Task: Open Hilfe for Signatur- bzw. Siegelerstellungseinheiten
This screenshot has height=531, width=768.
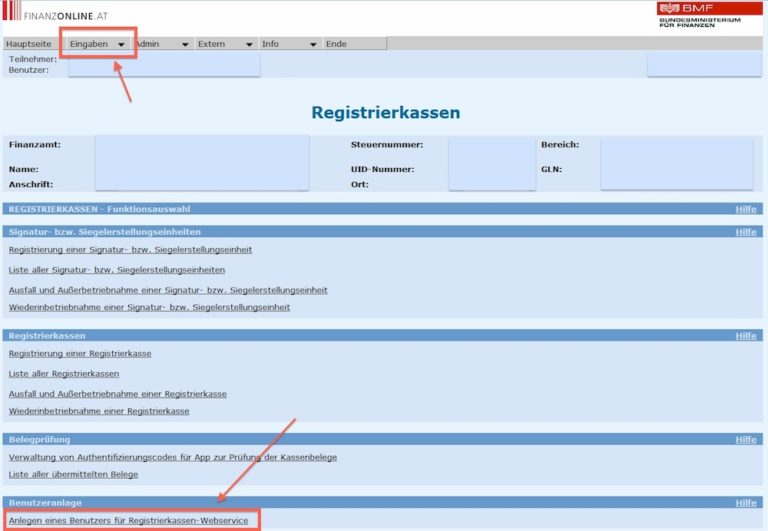Action: click(746, 232)
